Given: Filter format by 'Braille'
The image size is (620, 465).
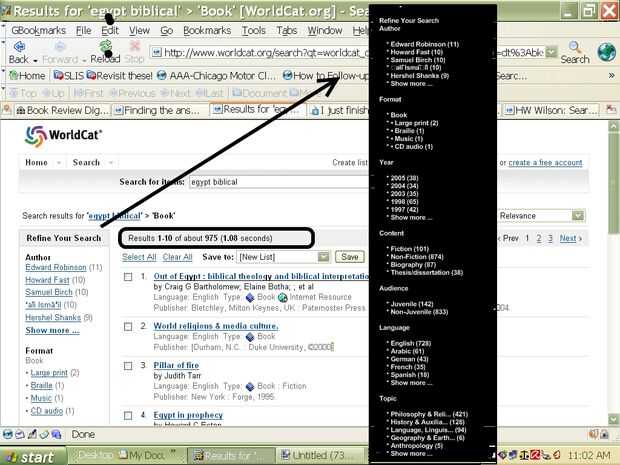Looking at the screenshot, I should (42, 386).
